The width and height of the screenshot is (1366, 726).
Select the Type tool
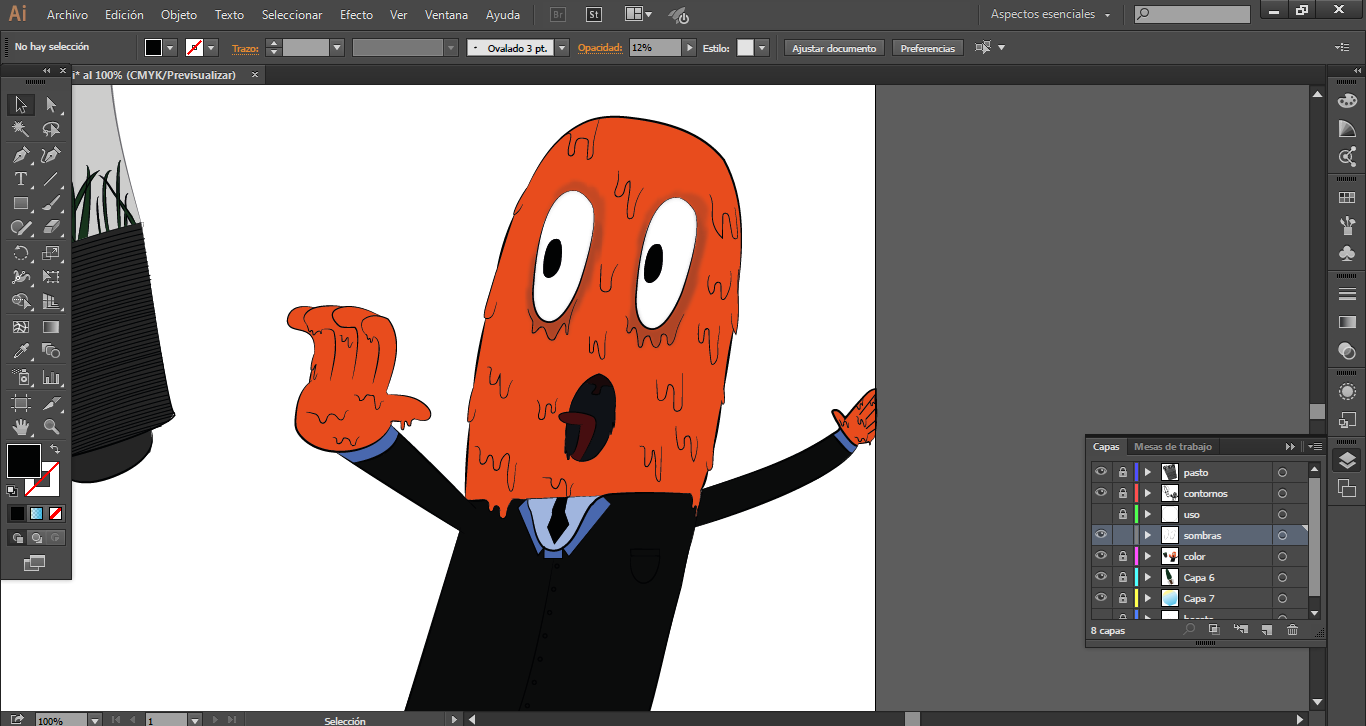click(20, 179)
